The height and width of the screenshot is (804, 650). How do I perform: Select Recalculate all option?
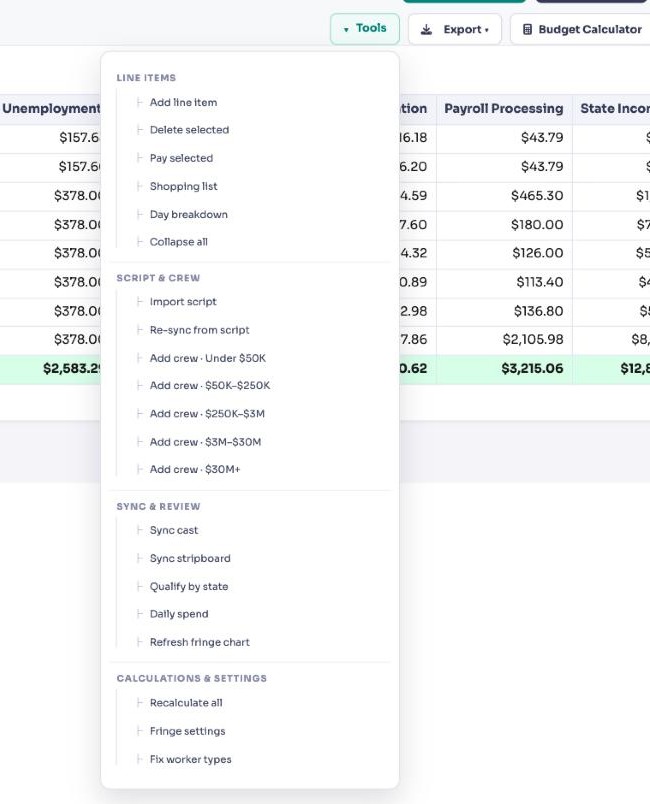click(186, 702)
